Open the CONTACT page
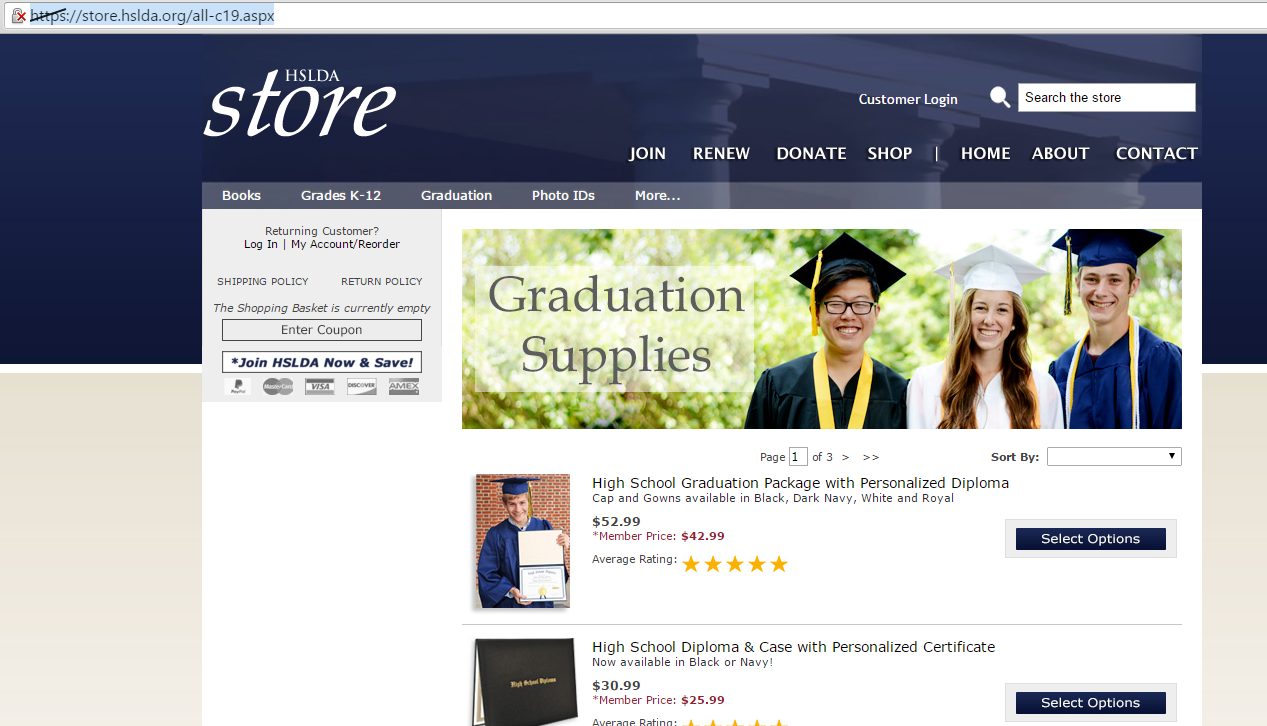 pos(1156,153)
